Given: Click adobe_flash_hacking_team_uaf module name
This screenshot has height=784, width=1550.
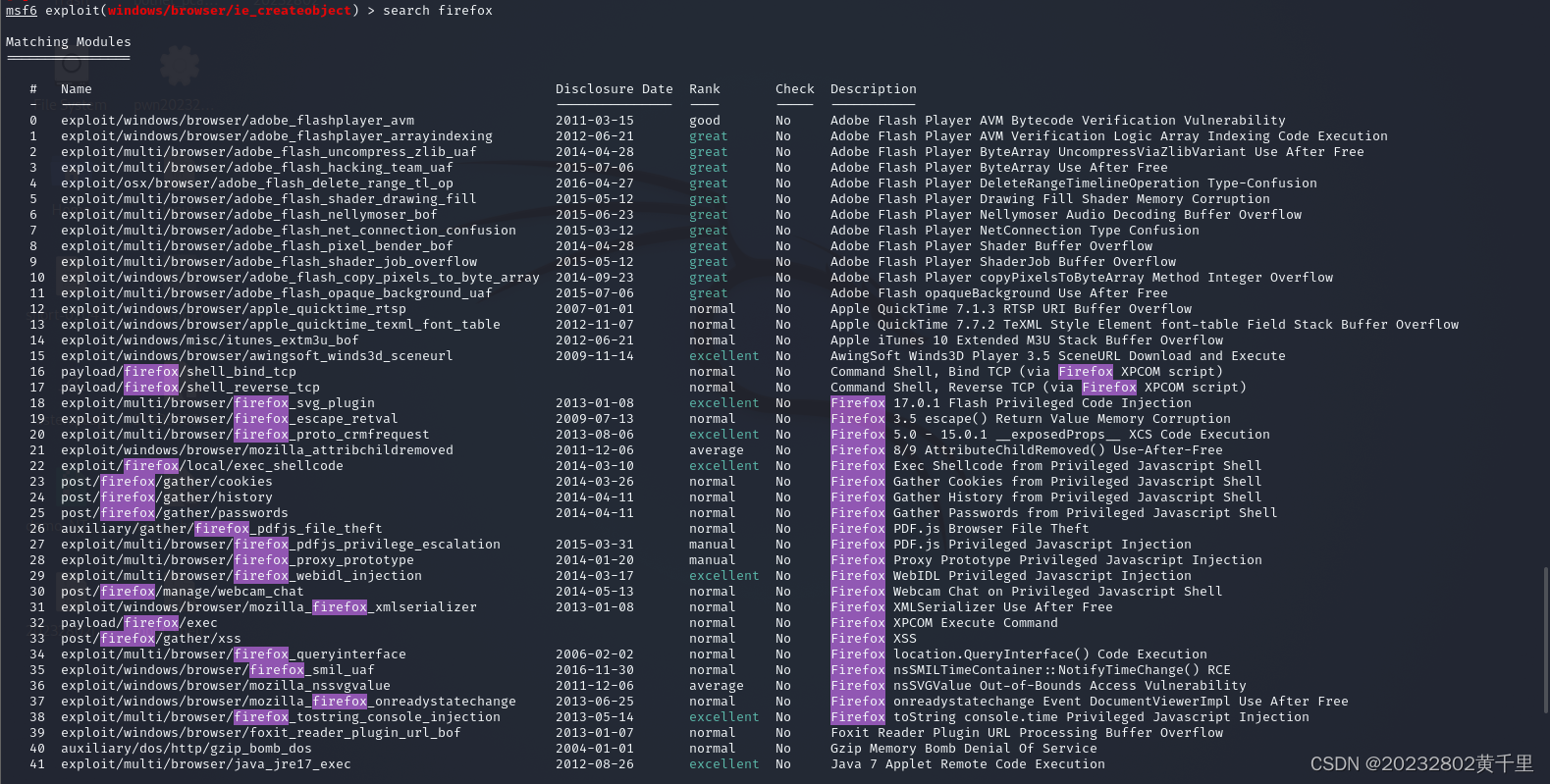Looking at the screenshot, I should (257, 168).
